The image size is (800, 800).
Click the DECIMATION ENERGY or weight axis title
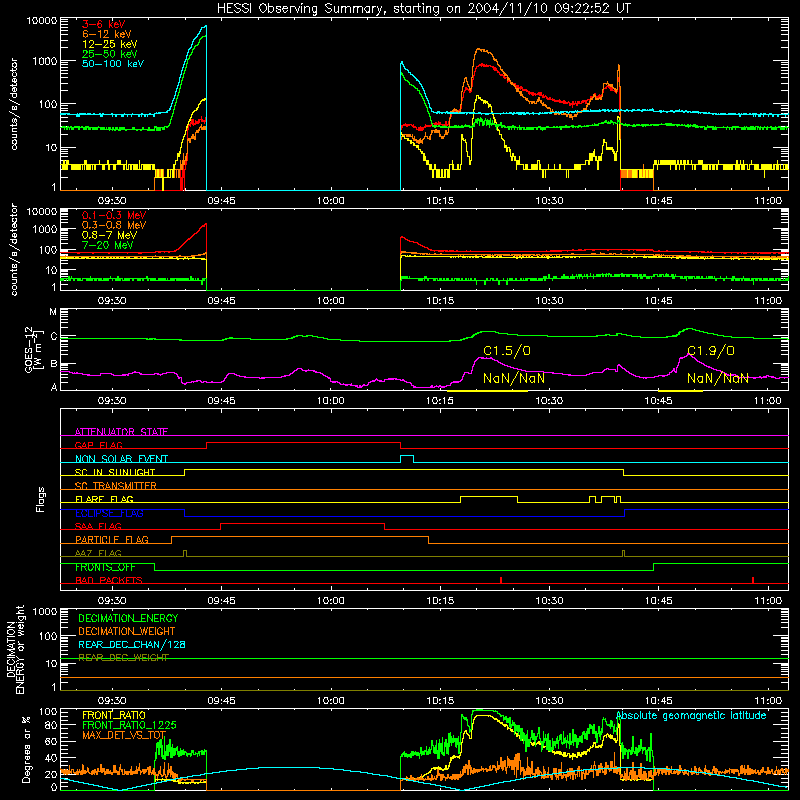(x=15, y=649)
